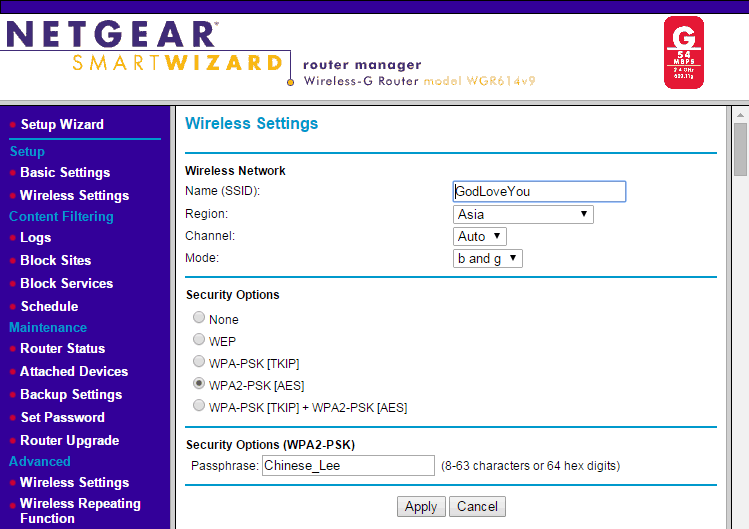Click the NETGEAR Smart Wizard logo
This screenshot has width=749, height=529.
[145, 50]
